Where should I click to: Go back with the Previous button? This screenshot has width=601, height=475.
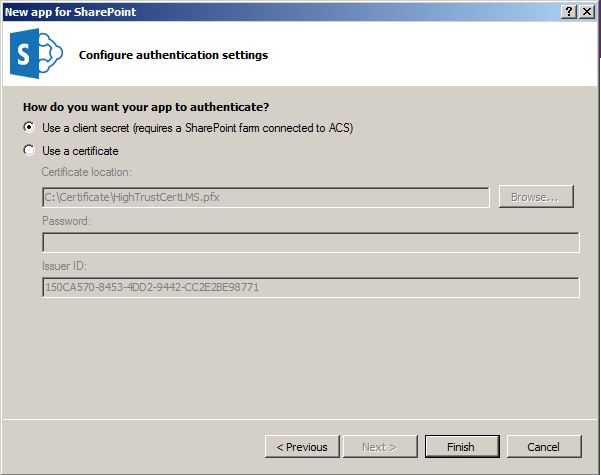(302, 447)
